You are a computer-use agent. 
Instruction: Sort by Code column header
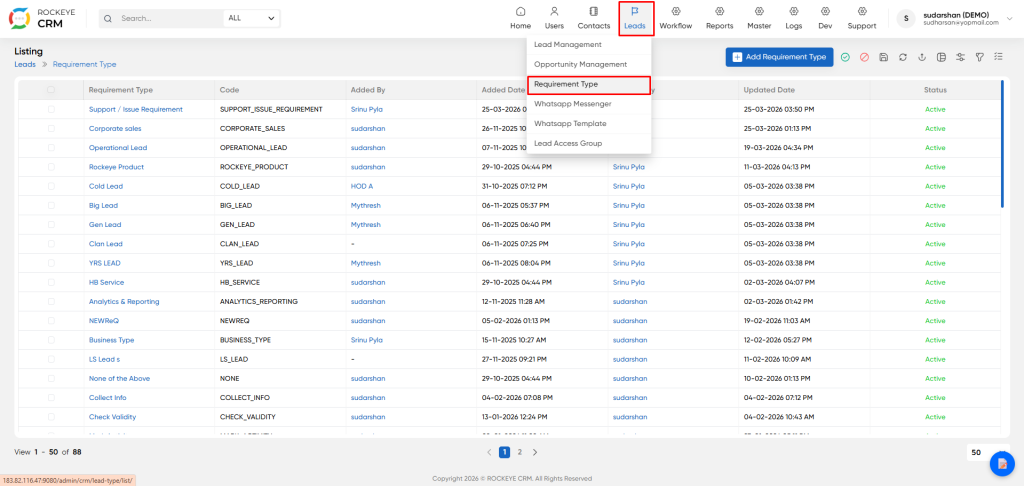tap(229, 90)
